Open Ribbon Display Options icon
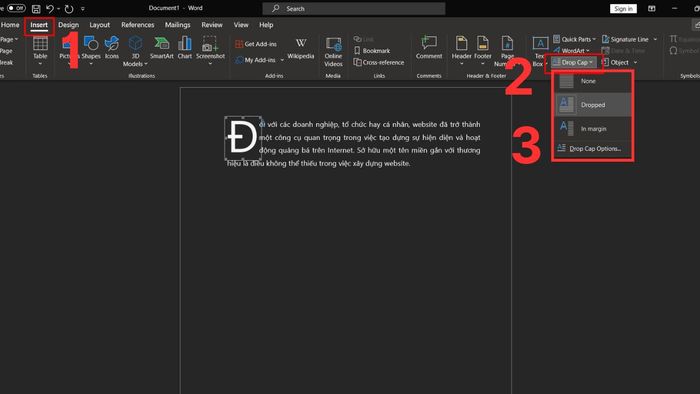Screen dimensions: 700x394 652,8
